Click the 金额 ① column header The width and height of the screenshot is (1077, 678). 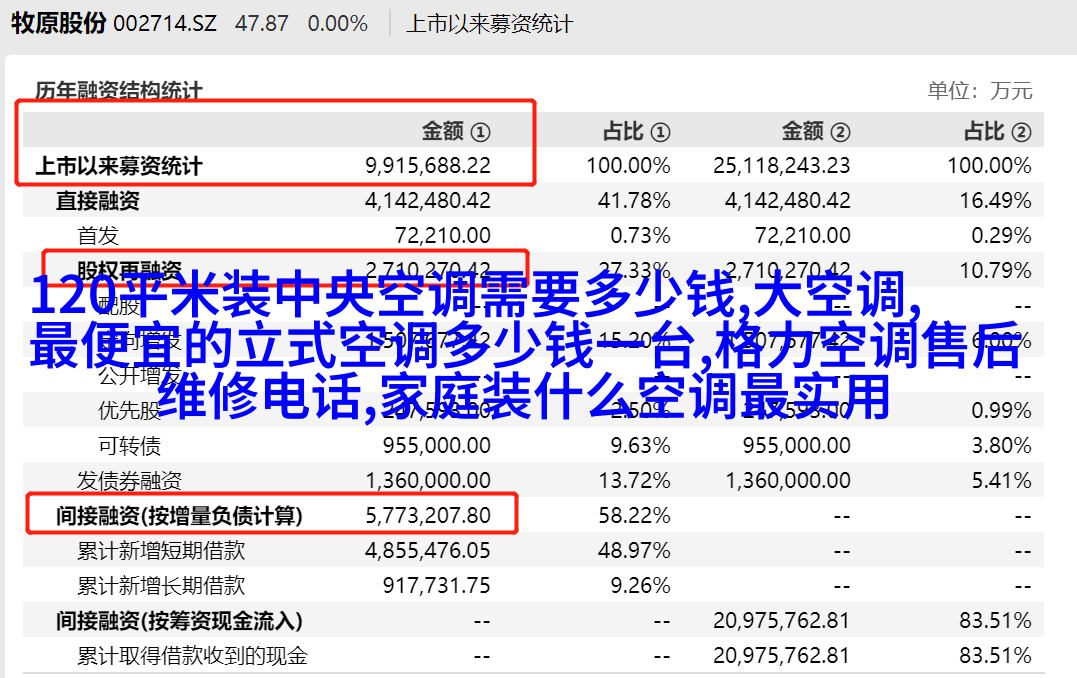[x=456, y=131]
